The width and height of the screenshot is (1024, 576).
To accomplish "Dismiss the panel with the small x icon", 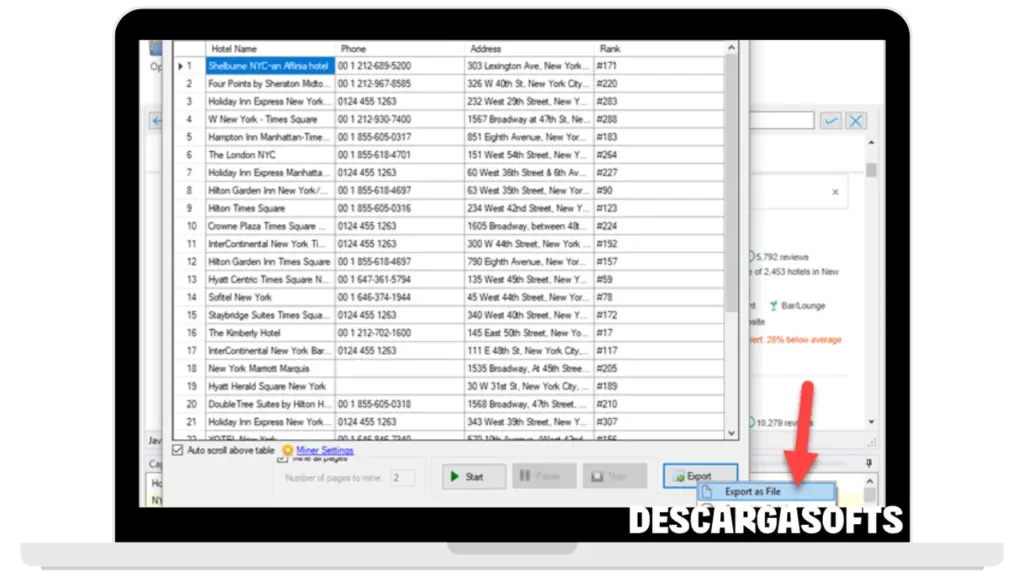I will (835, 191).
